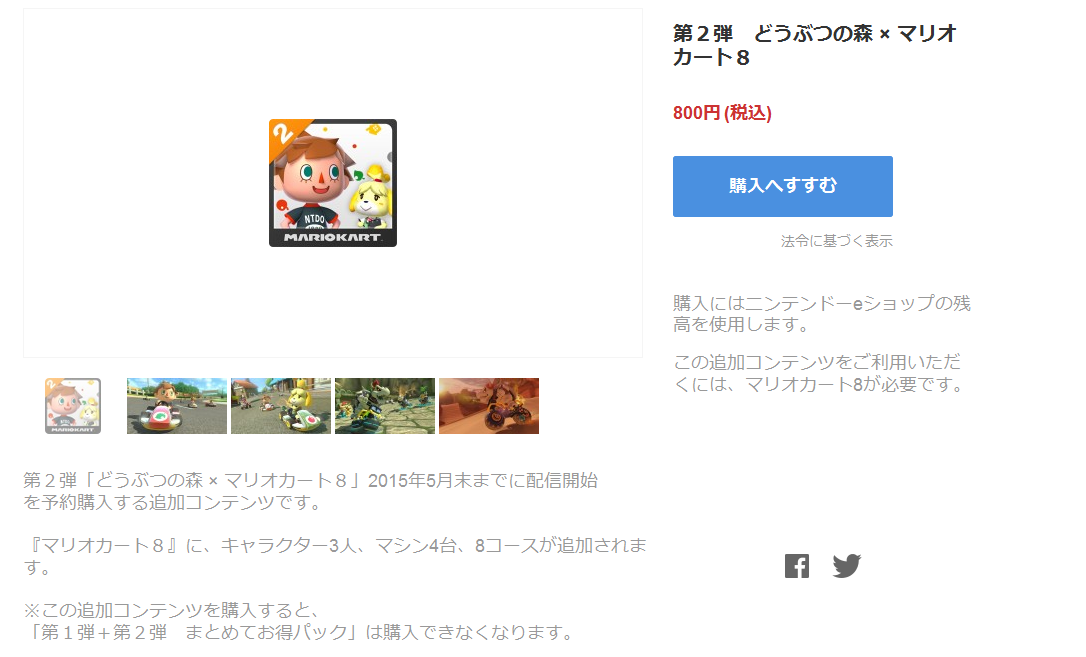Click the MARIOKART logo on main artwork
The height and width of the screenshot is (657, 1086).
click(332, 237)
